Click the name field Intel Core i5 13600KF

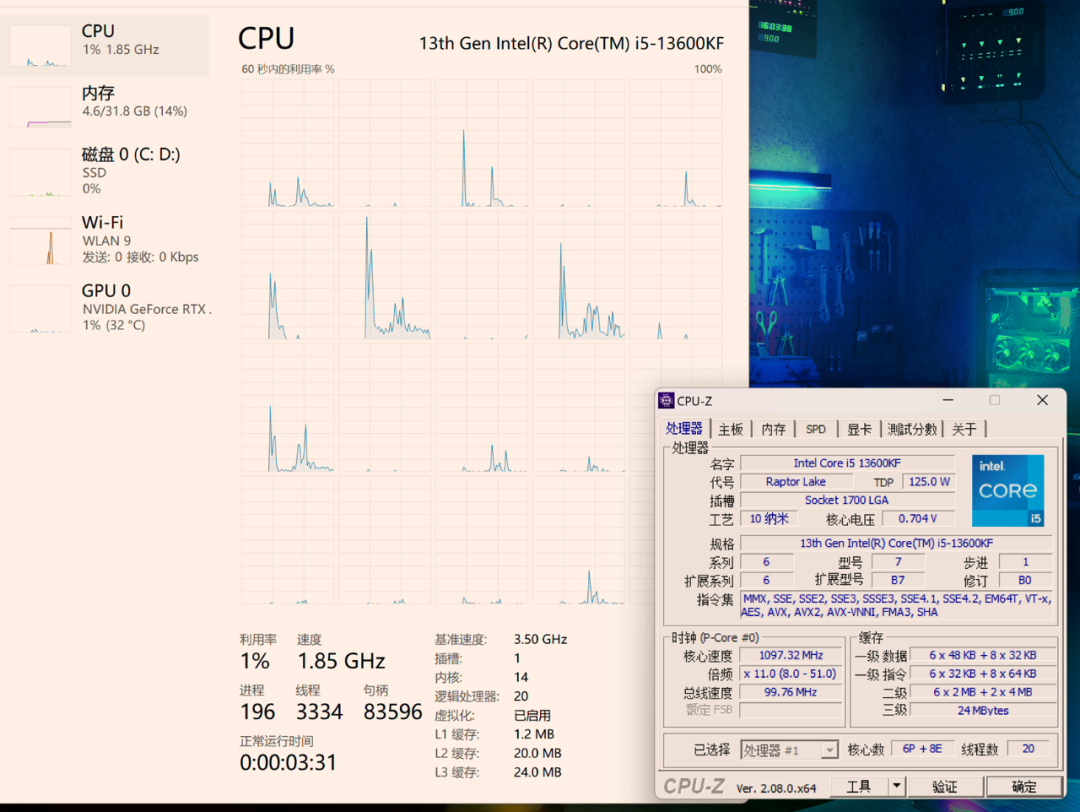[847, 463]
